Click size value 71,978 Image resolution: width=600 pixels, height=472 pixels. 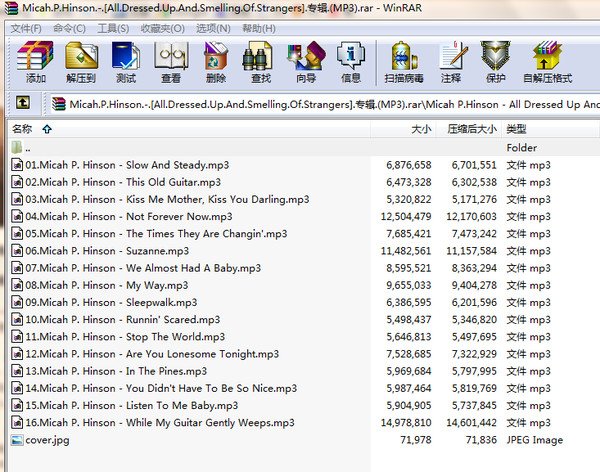point(416,440)
